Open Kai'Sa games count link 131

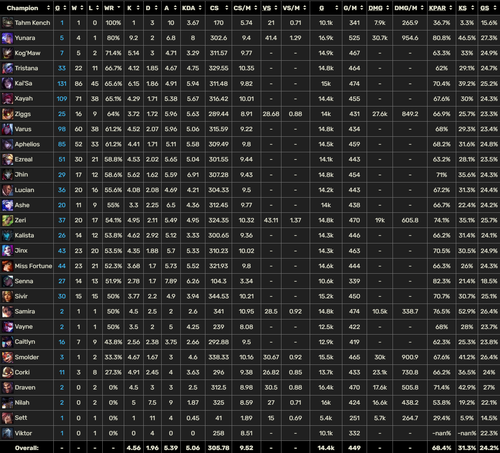[62, 84]
